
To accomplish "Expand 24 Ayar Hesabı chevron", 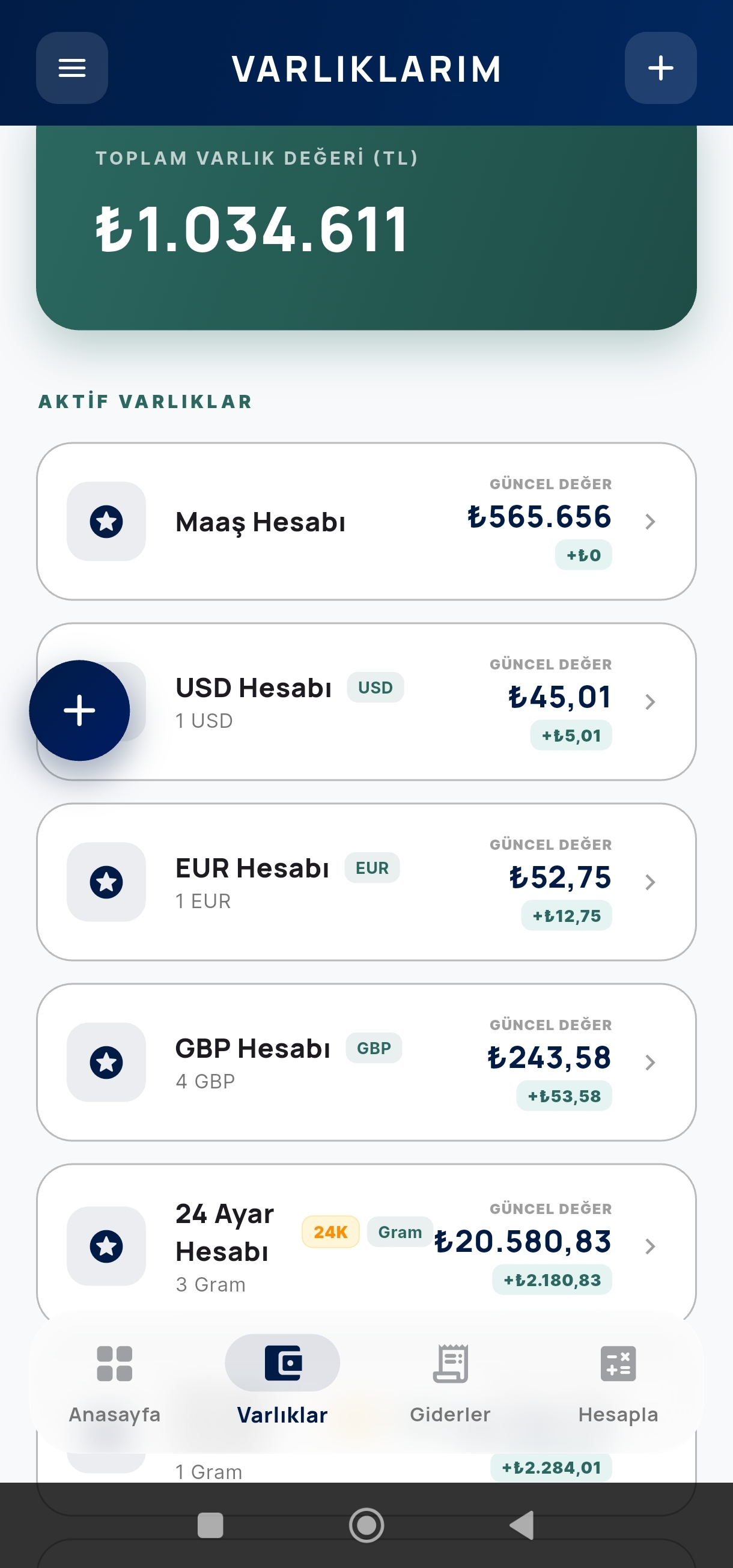I will point(649,1245).
